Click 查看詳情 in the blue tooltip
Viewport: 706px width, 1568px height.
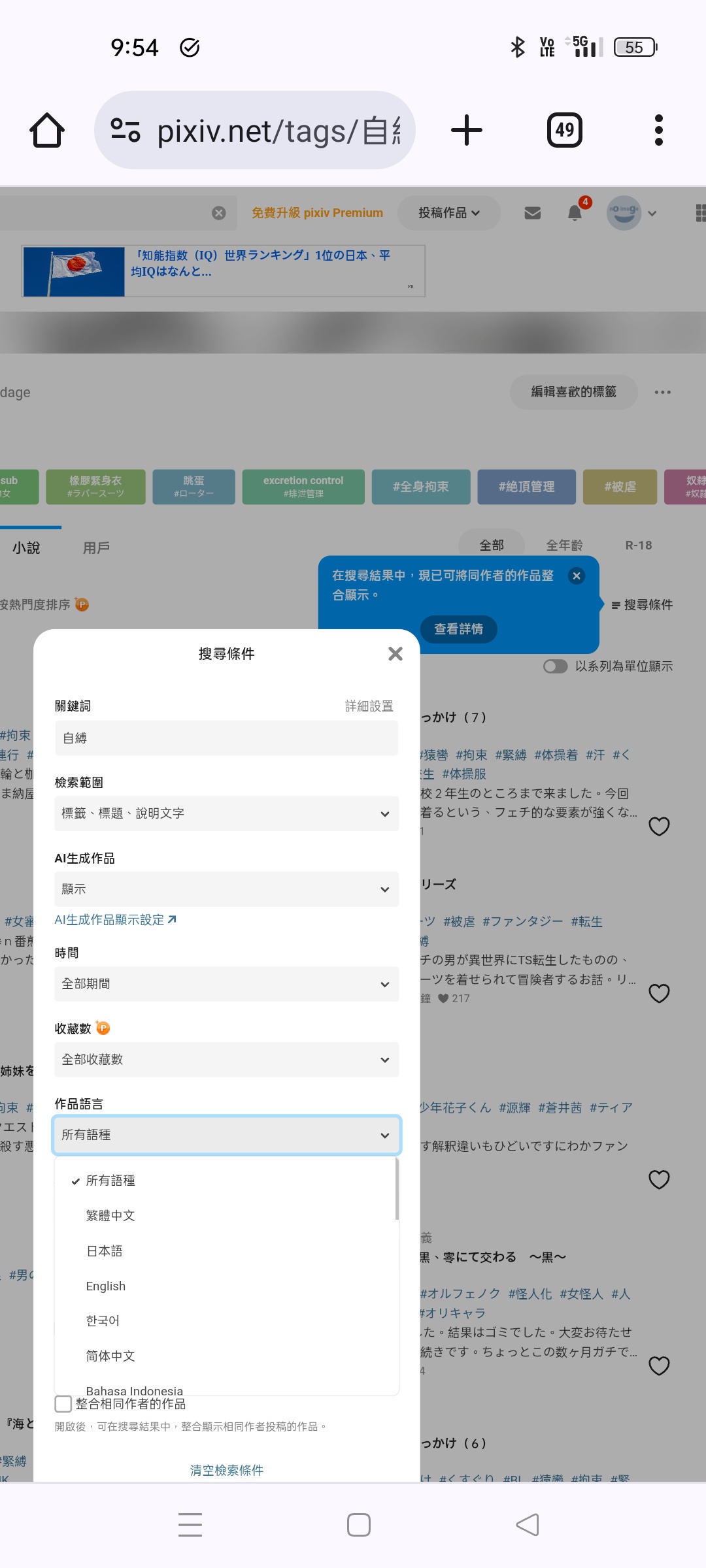(459, 629)
